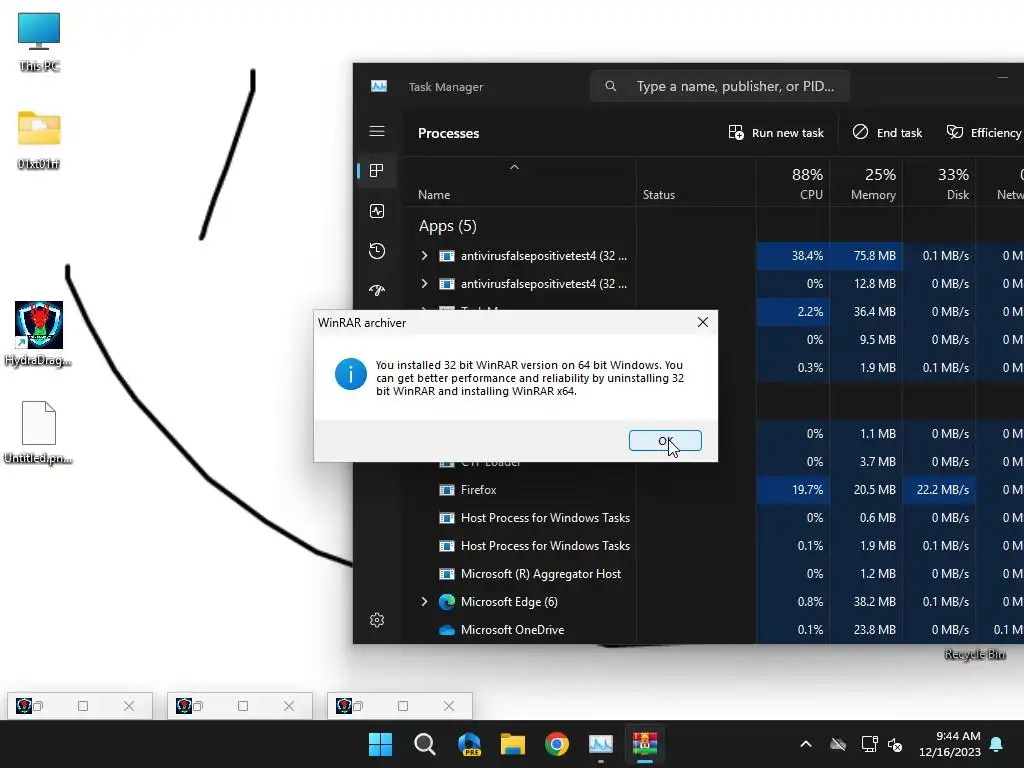This screenshot has width=1024, height=768.
Task: Open the Startup apps icon in sidebar
Action: (x=377, y=290)
